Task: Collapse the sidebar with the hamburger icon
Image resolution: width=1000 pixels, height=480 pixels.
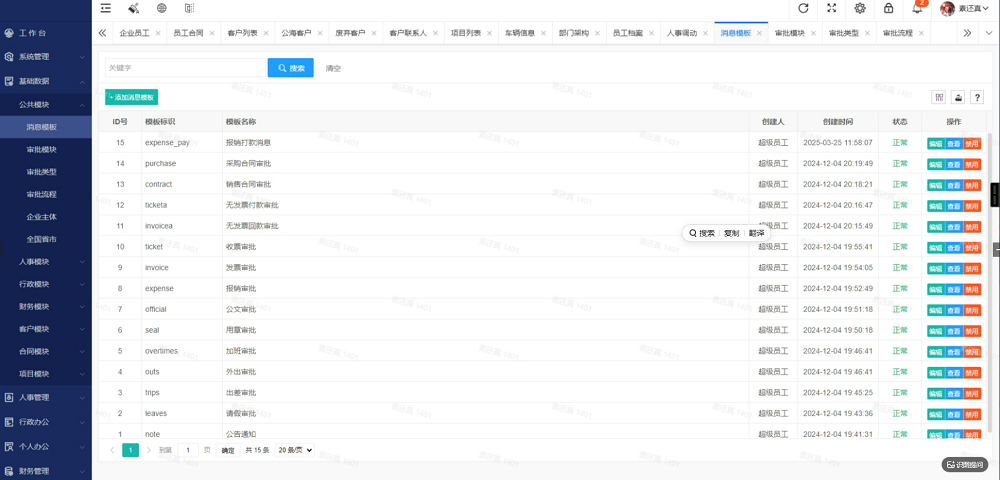Action: click(106, 8)
